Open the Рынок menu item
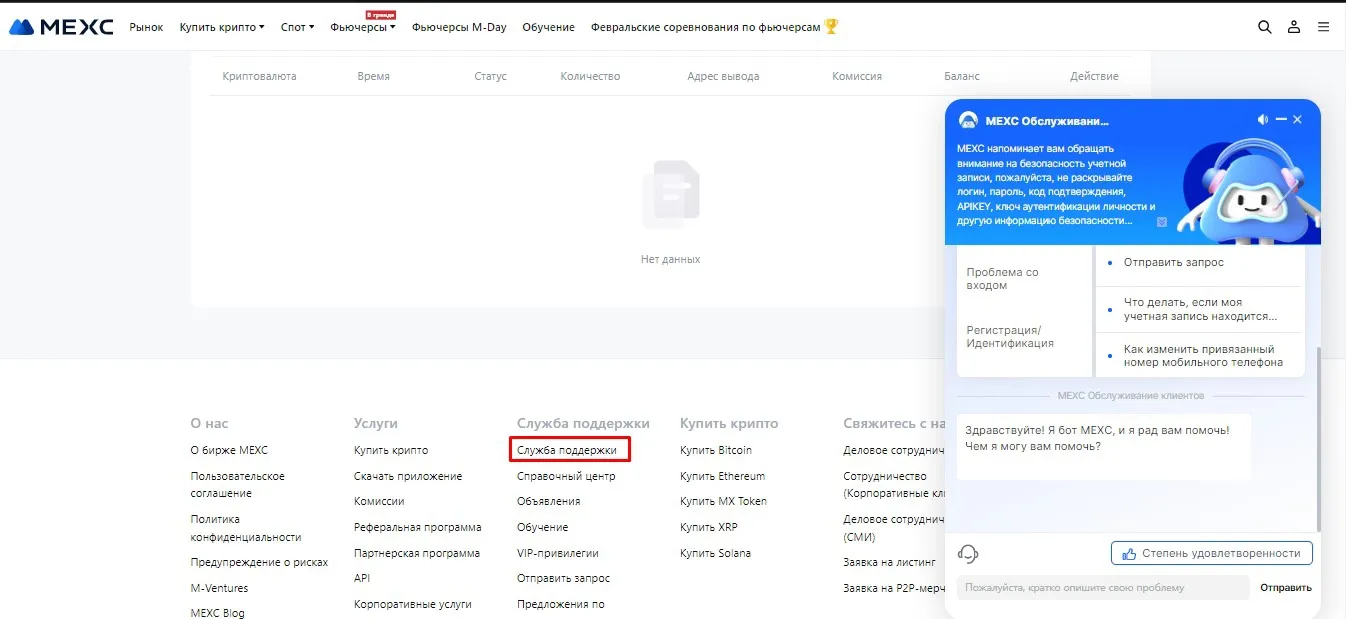 click(146, 27)
